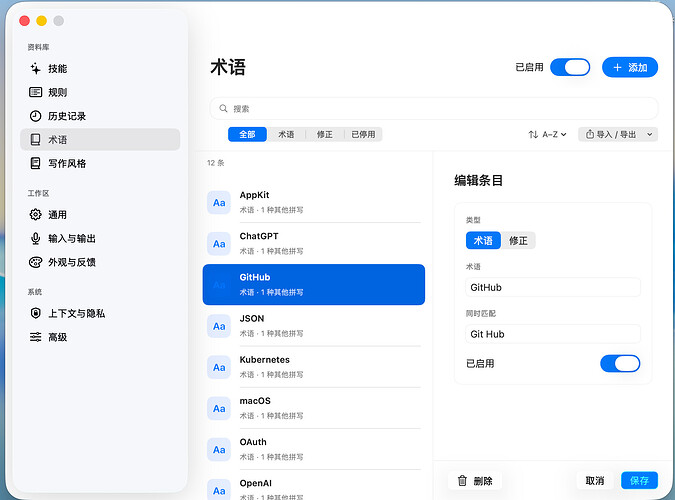The height and width of the screenshot is (500, 675).
Task: Select the AppKit entry name
Action: point(254,195)
